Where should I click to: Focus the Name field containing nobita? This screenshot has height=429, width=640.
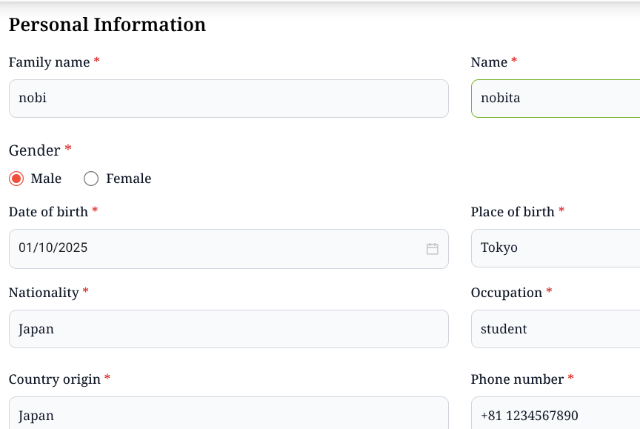[555, 98]
